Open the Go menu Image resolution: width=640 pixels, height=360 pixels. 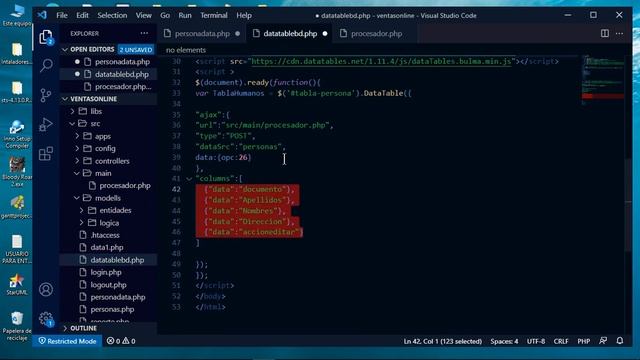point(165,16)
